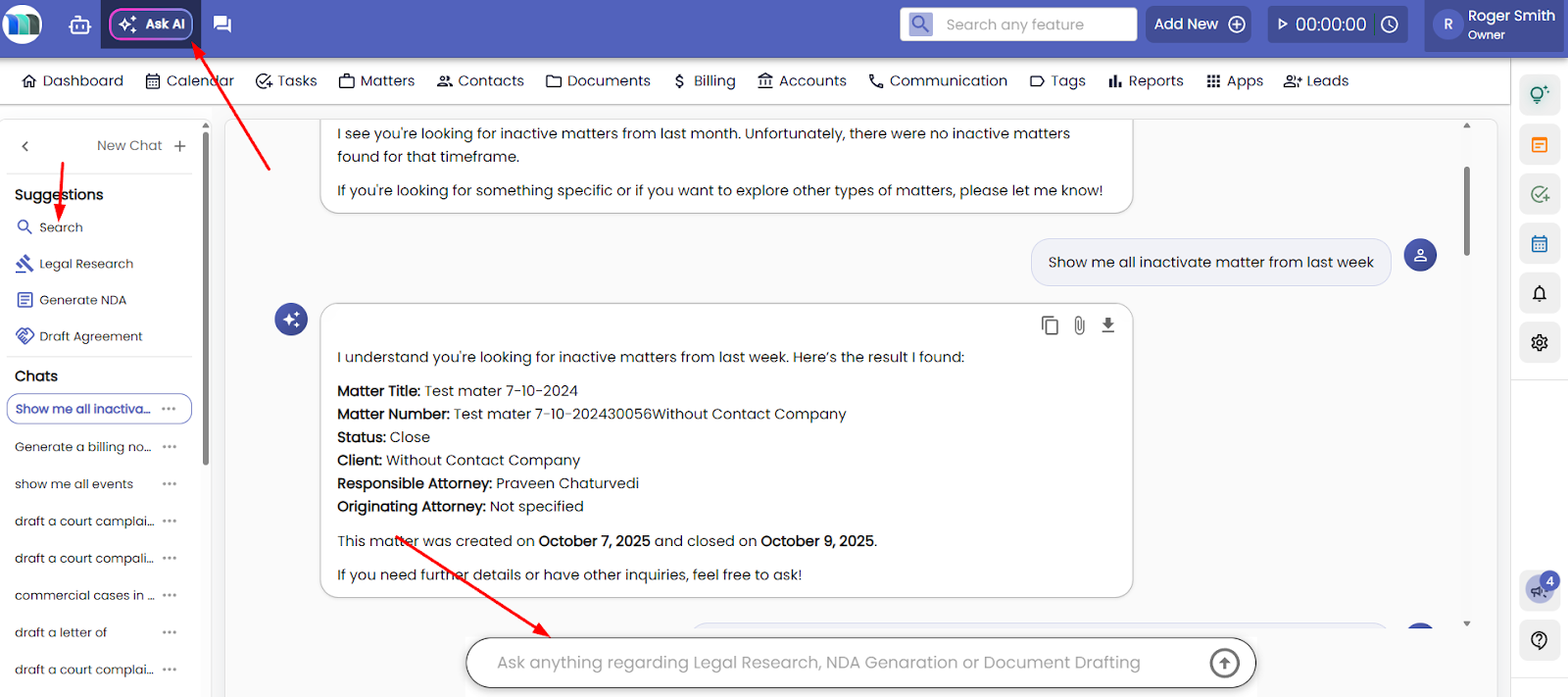Copy the AI response text

[1050, 325]
